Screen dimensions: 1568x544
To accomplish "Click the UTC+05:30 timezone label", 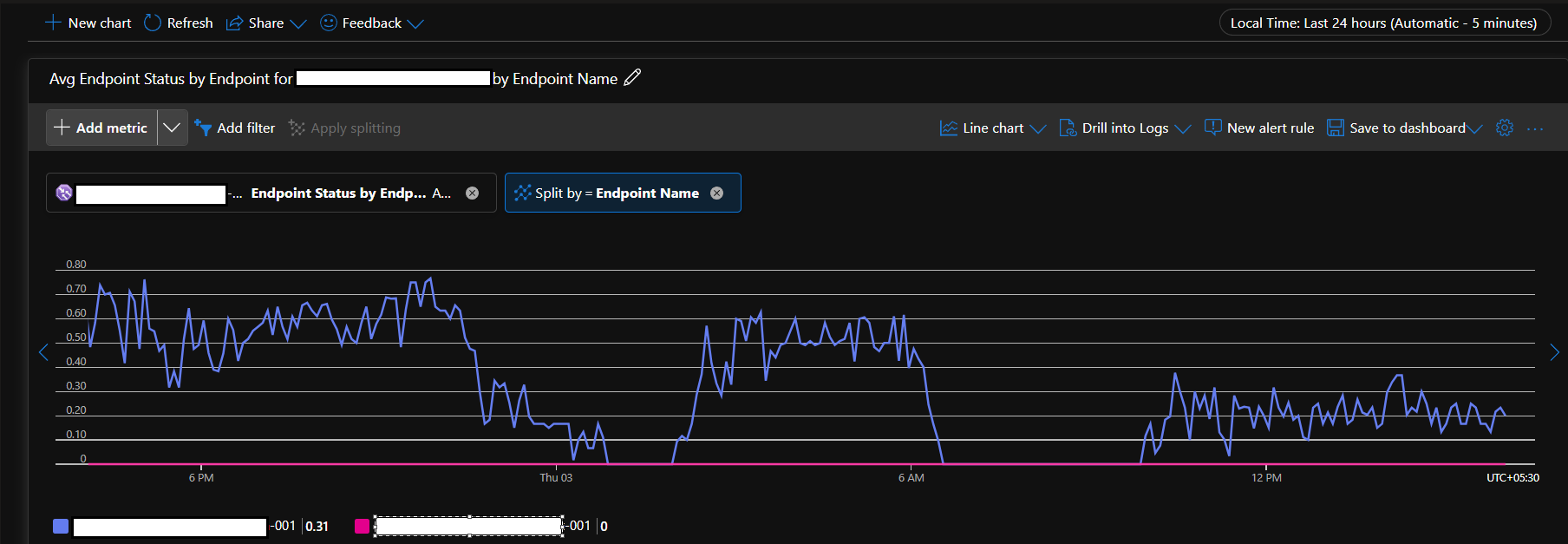I will click(x=1512, y=478).
